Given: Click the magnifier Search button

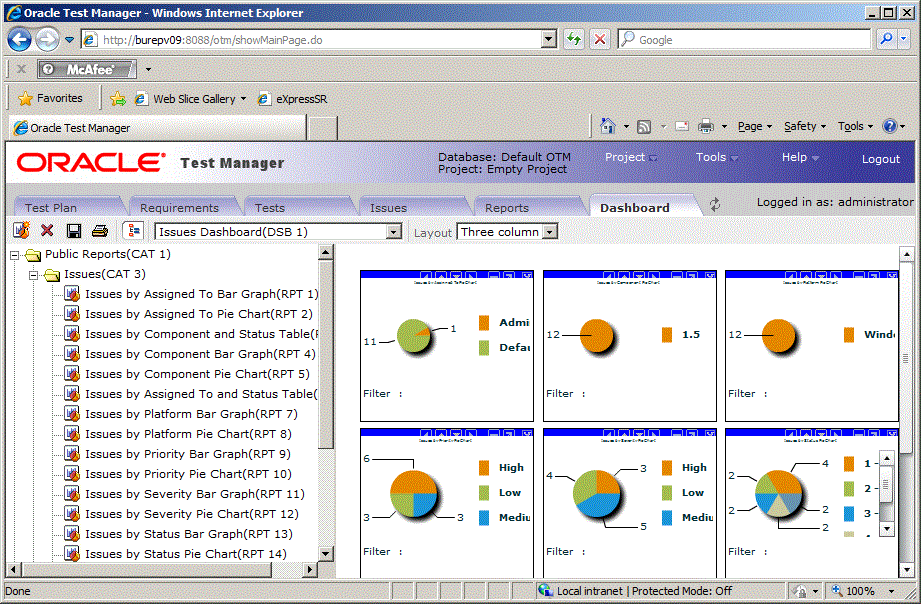Looking at the screenshot, I should click(886, 39).
